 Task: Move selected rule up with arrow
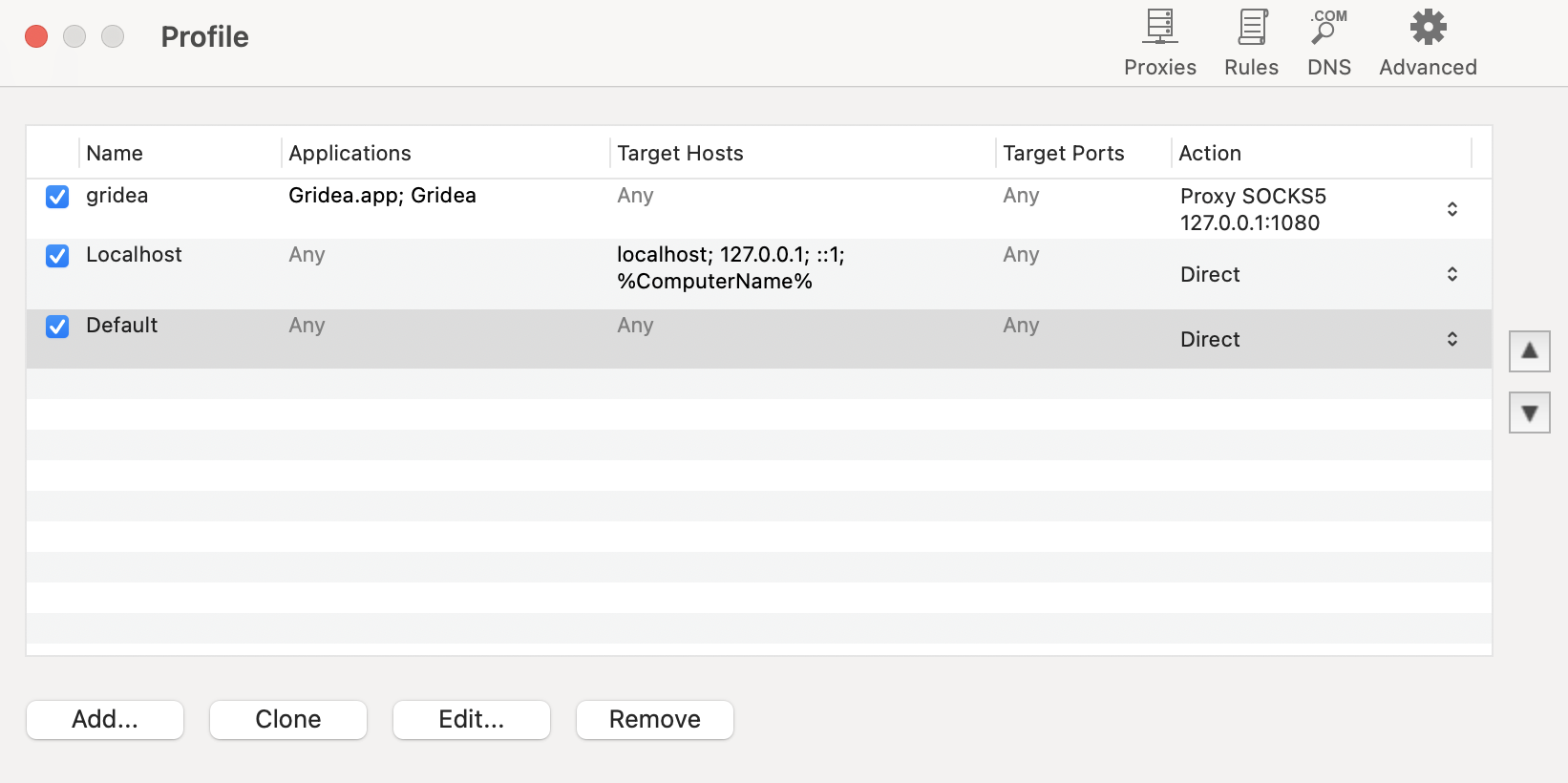1529,351
